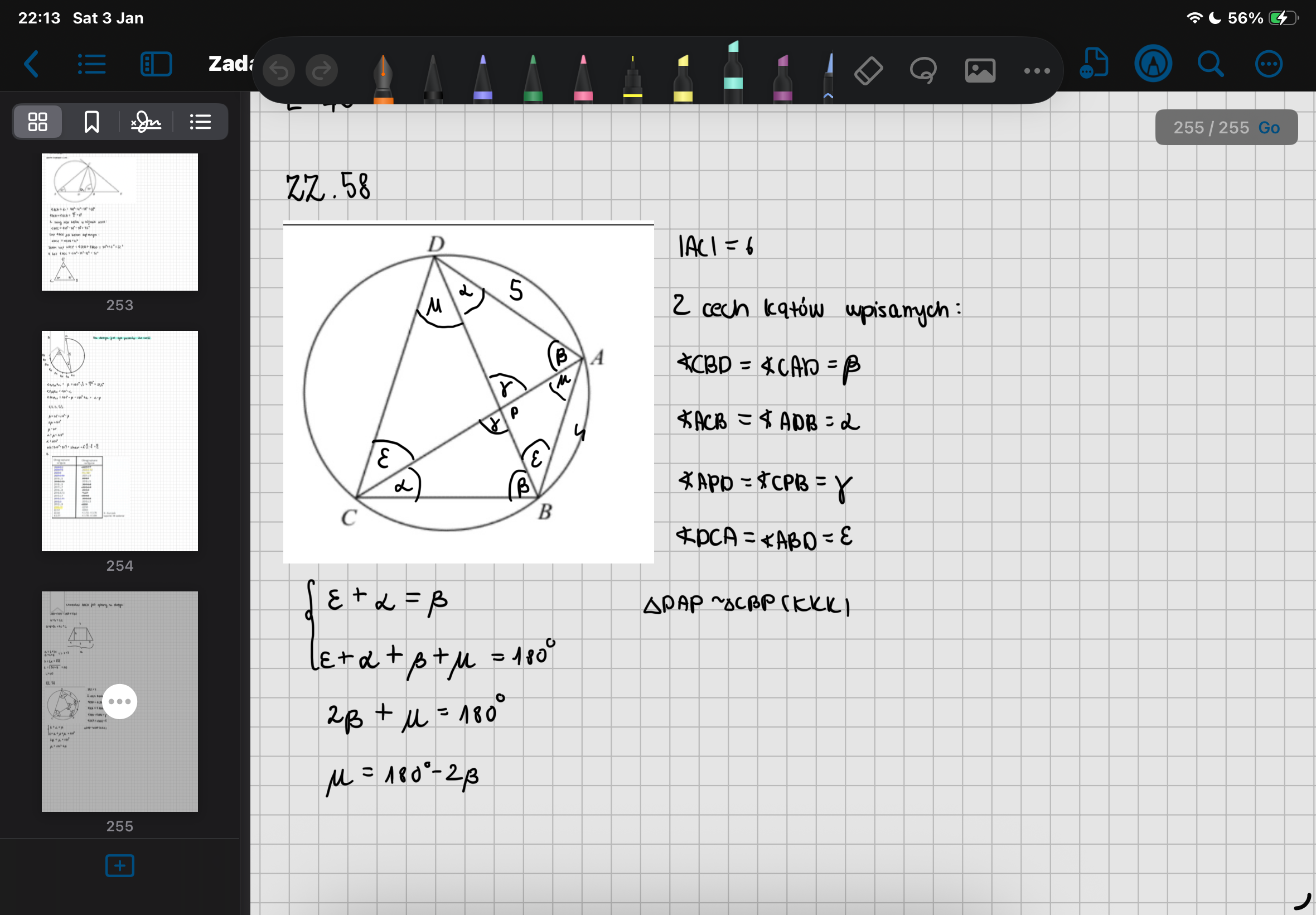This screenshot has height=915, width=1316.
Task: Pick the yellow highlighter pen
Action: (x=683, y=79)
